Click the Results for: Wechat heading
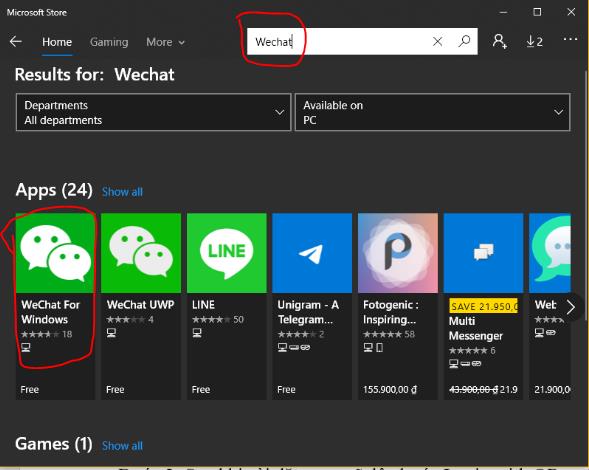The image size is (589, 470). pos(95,74)
